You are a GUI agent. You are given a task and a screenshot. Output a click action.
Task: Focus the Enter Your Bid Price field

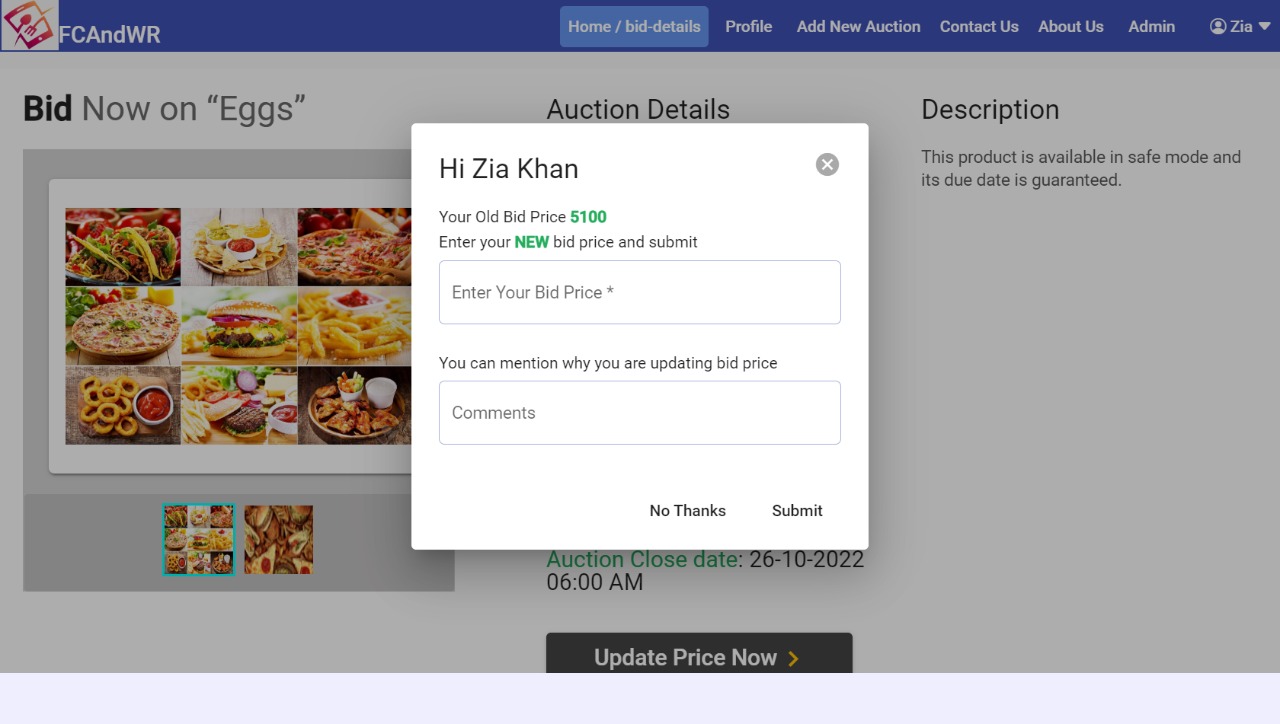640,292
